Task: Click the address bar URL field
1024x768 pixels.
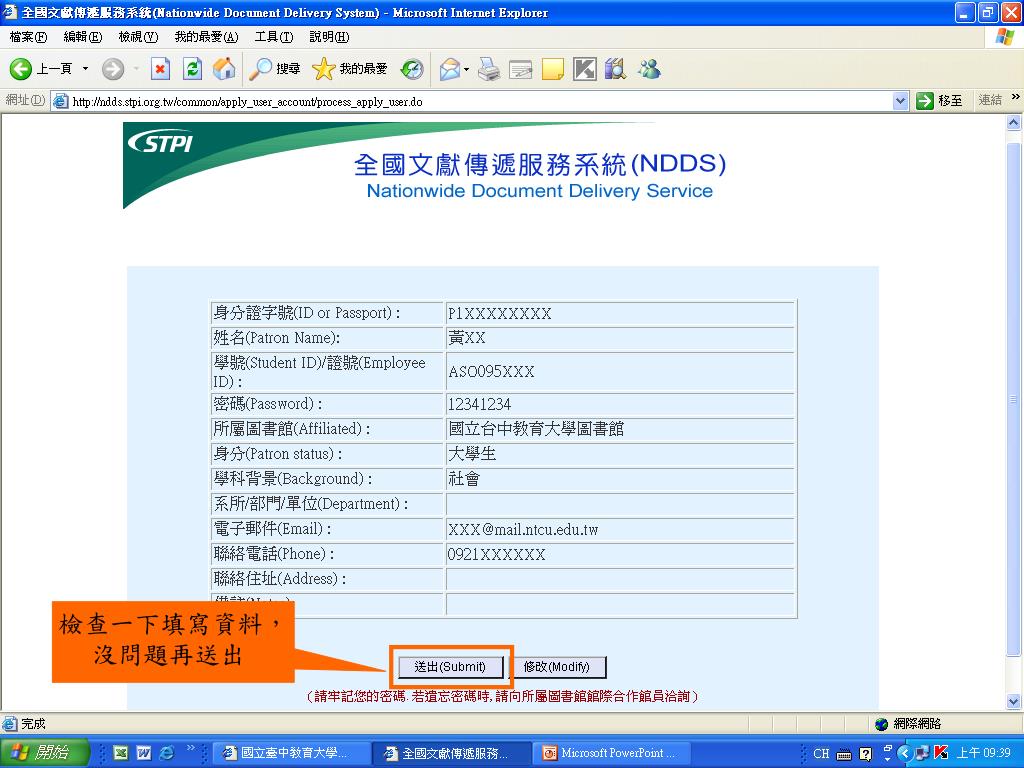Action: point(480,101)
